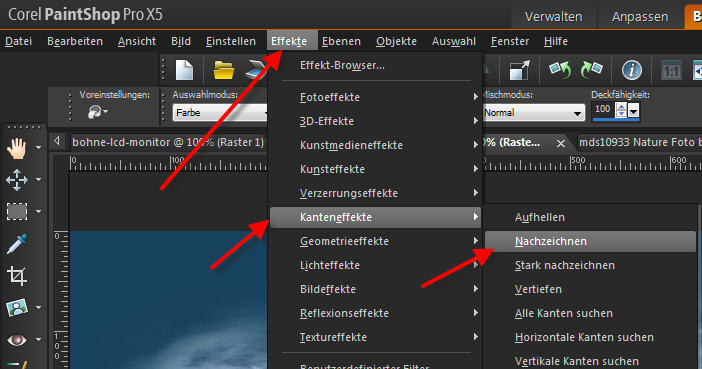This screenshot has width=702, height=369.
Task: Switch to the Anpassen workspace tab
Action: [640, 17]
